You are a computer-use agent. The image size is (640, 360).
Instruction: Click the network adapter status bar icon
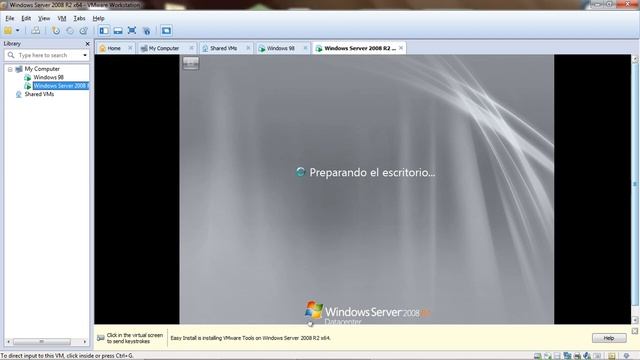[x=568, y=356]
